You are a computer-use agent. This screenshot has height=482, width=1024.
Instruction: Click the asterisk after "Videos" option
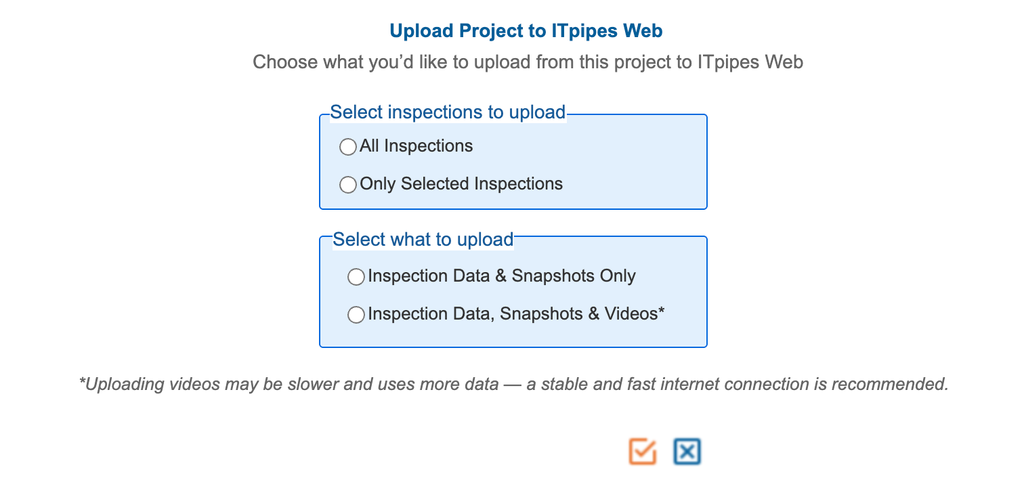(x=662, y=312)
